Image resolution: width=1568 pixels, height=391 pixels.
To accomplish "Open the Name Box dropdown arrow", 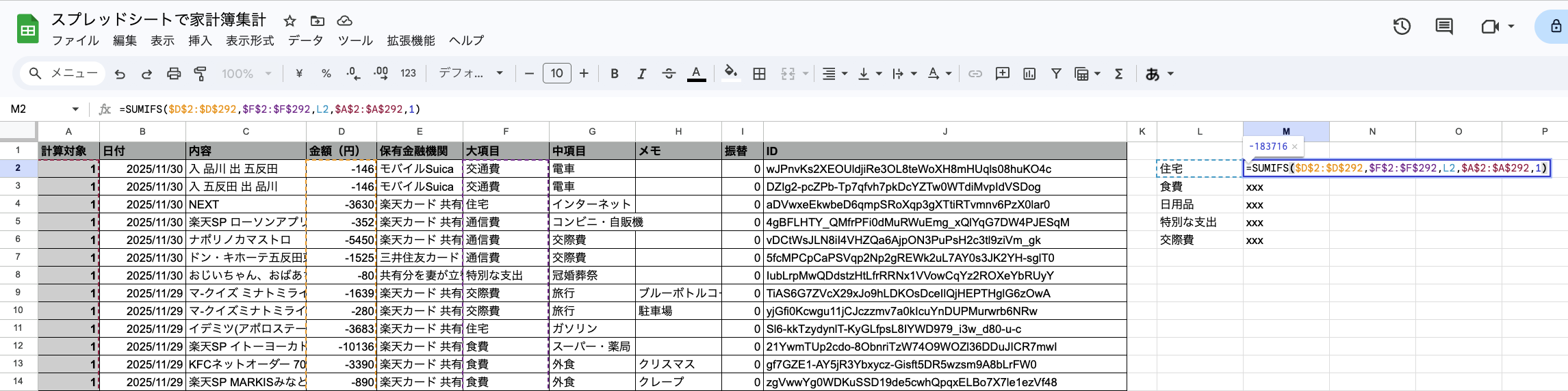I will 75,109.
